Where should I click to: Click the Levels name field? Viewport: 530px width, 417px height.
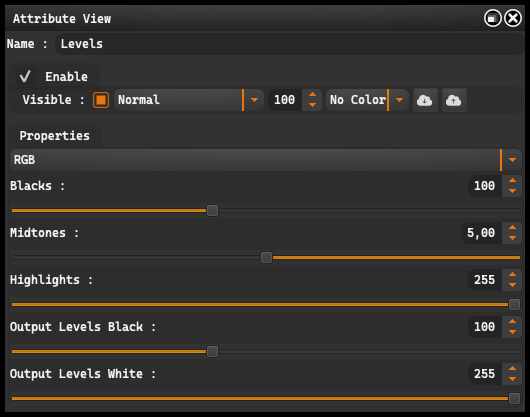click(x=289, y=44)
